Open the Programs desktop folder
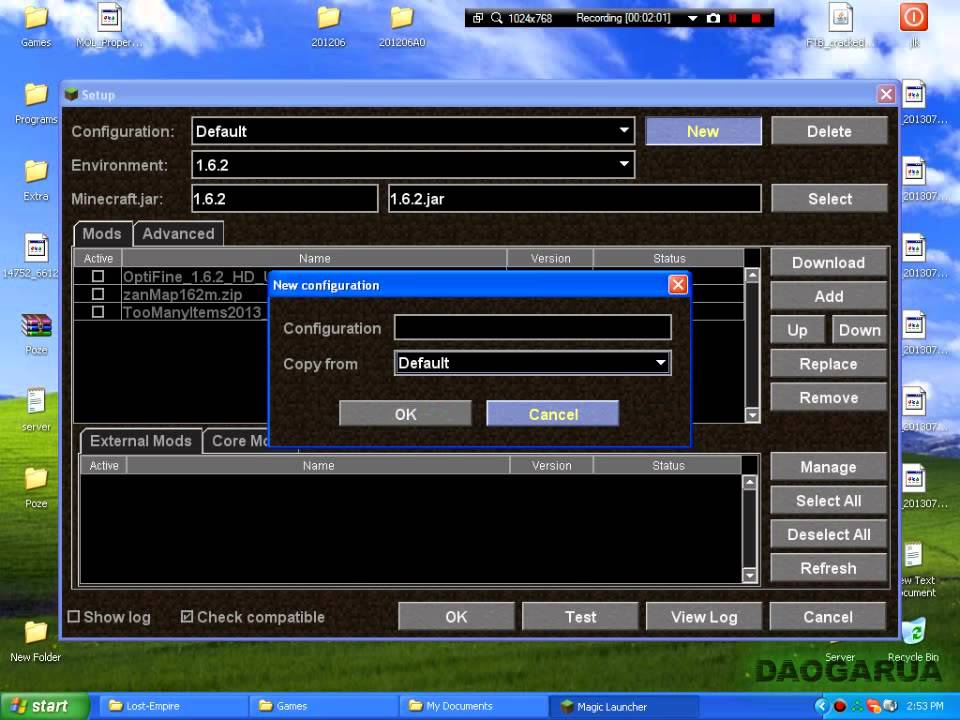This screenshot has height=720, width=960. [36, 94]
